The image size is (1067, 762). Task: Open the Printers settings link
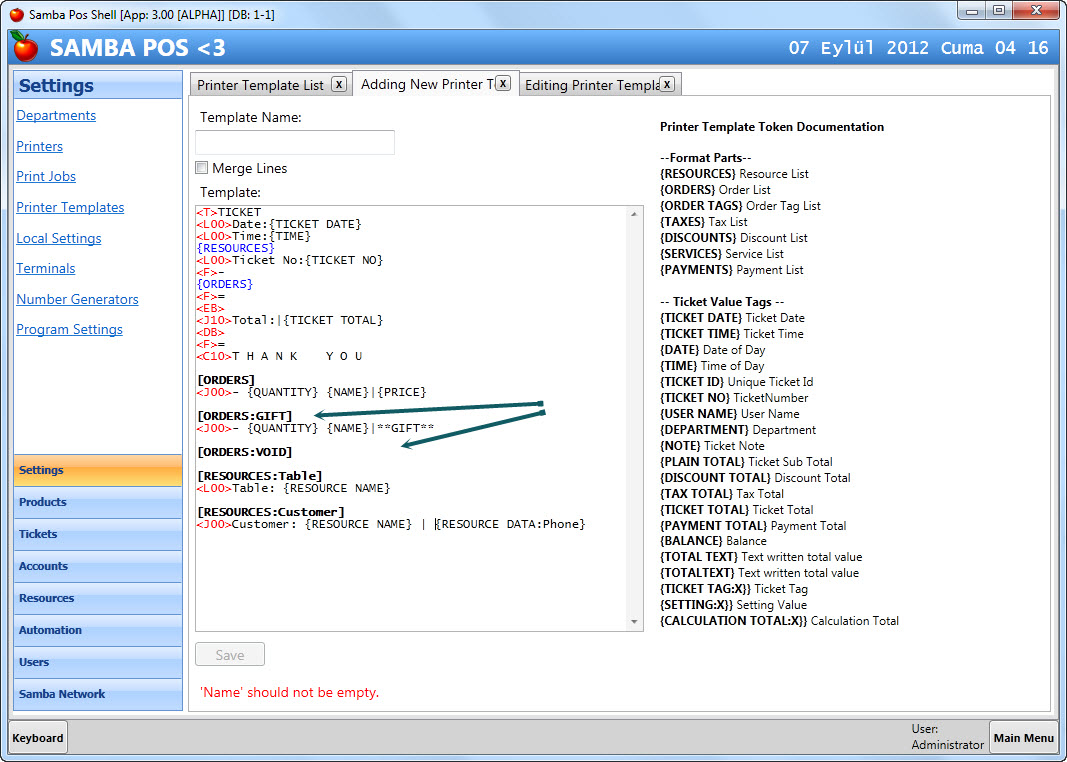click(x=39, y=146)
